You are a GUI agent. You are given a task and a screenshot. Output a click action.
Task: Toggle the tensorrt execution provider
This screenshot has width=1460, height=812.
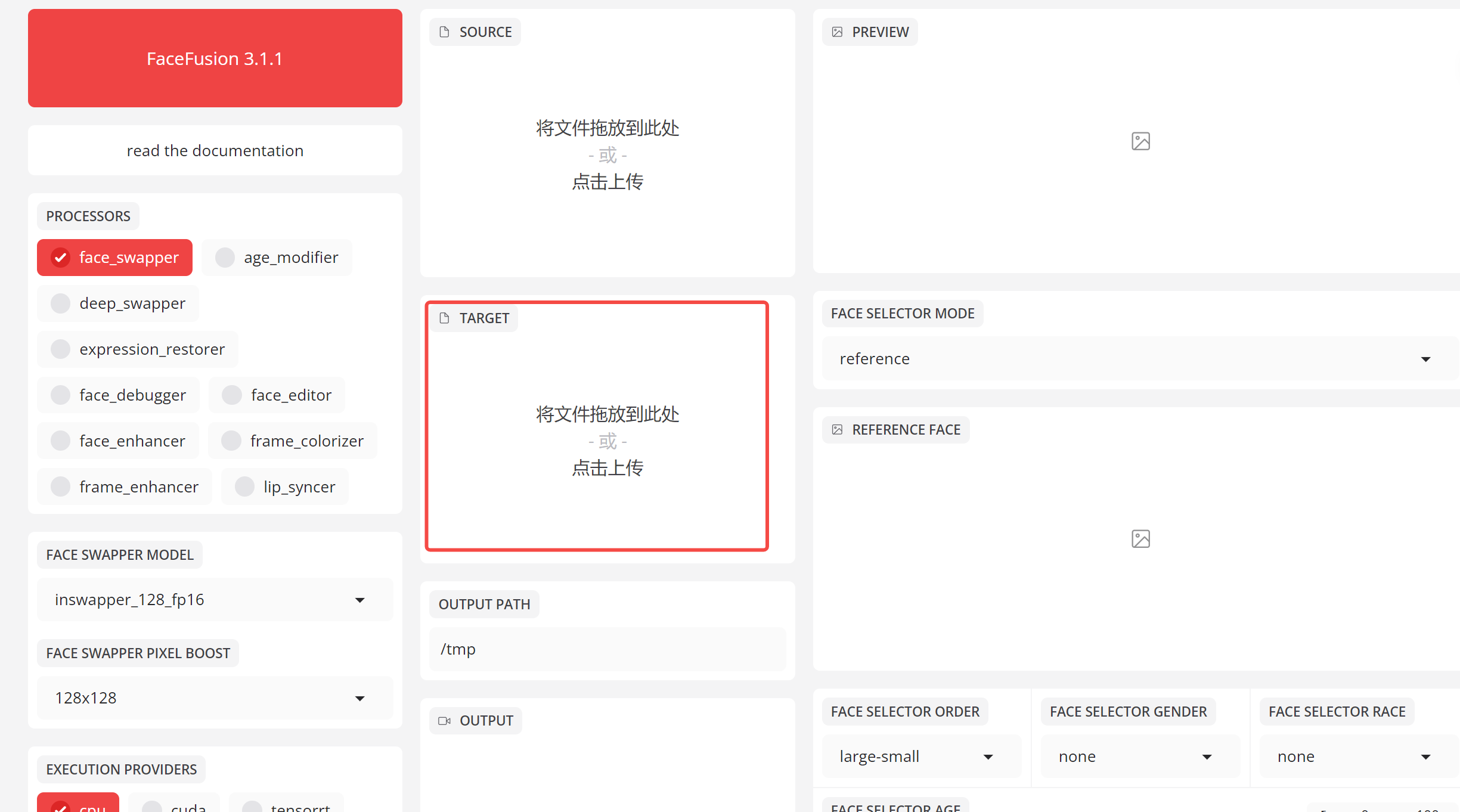286,803
